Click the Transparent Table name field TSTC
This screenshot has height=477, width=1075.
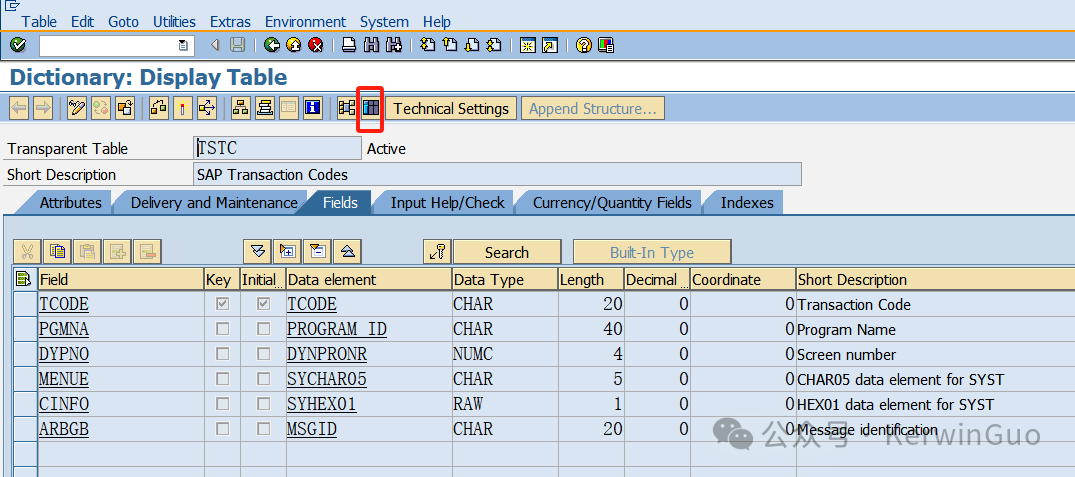coord(278,148)
